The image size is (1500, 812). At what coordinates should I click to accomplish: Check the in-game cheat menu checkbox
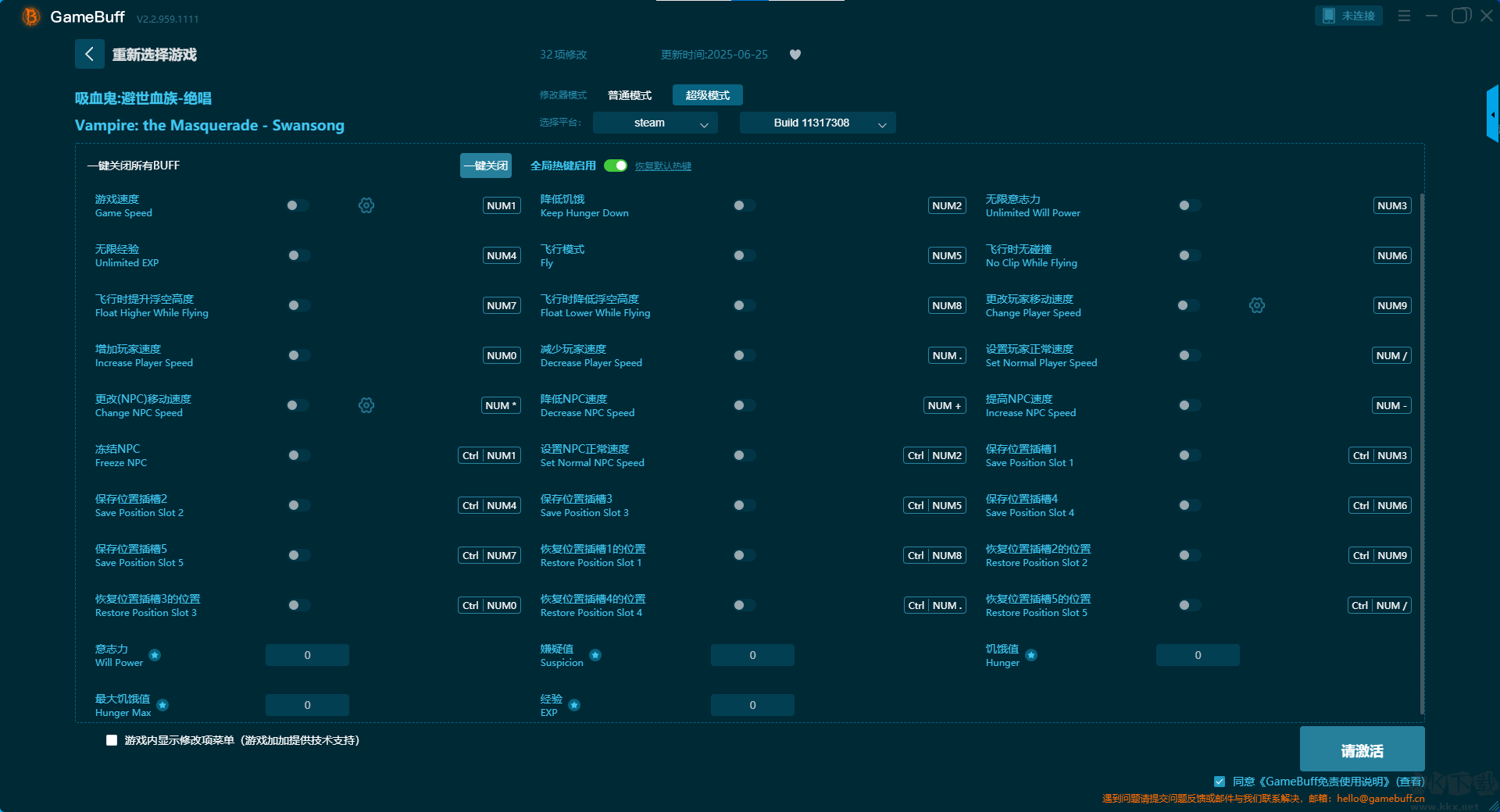[x=112, y=740]
